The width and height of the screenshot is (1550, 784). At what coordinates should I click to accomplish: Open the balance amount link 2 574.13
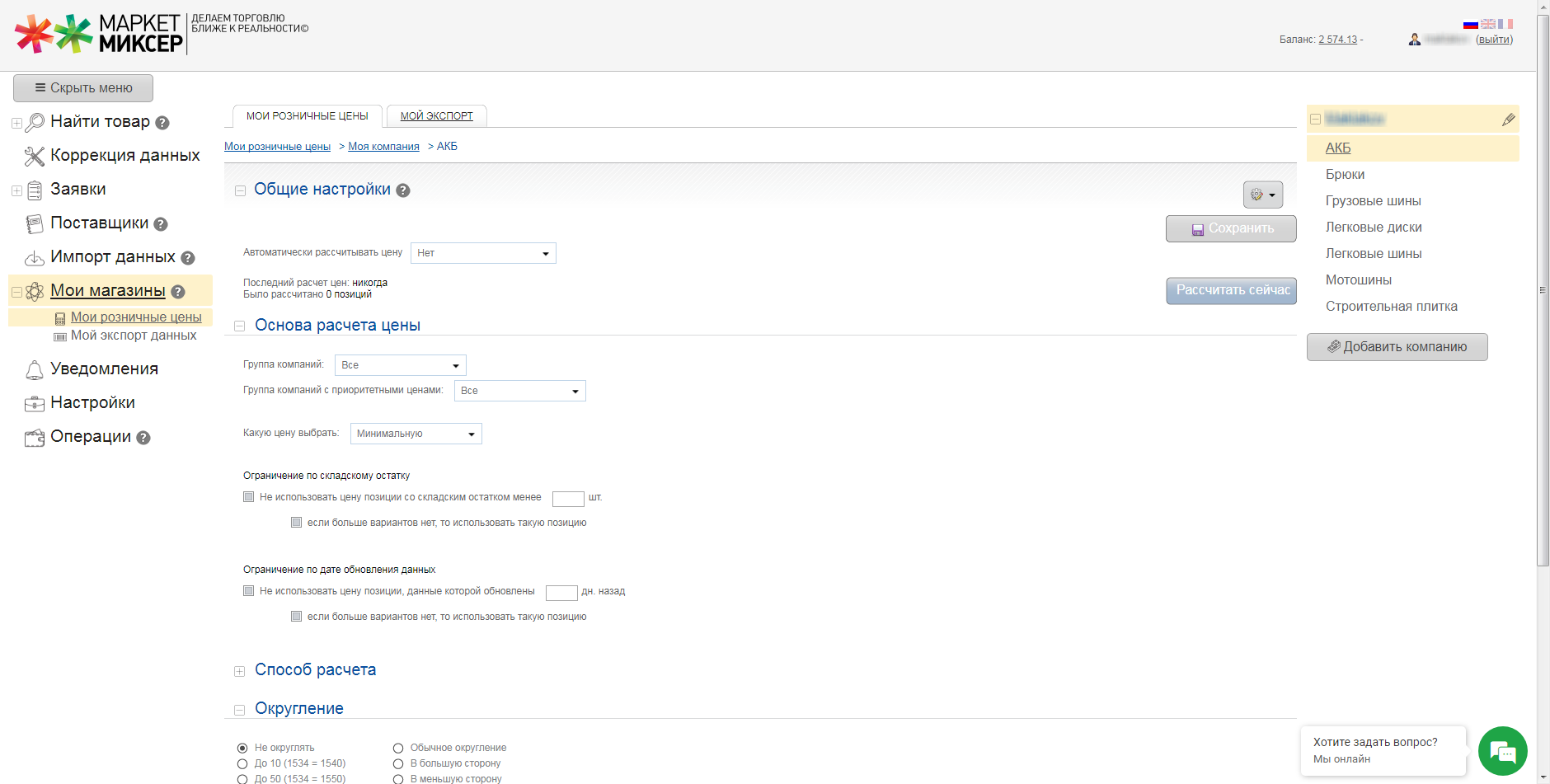(x=1337, y=40)
